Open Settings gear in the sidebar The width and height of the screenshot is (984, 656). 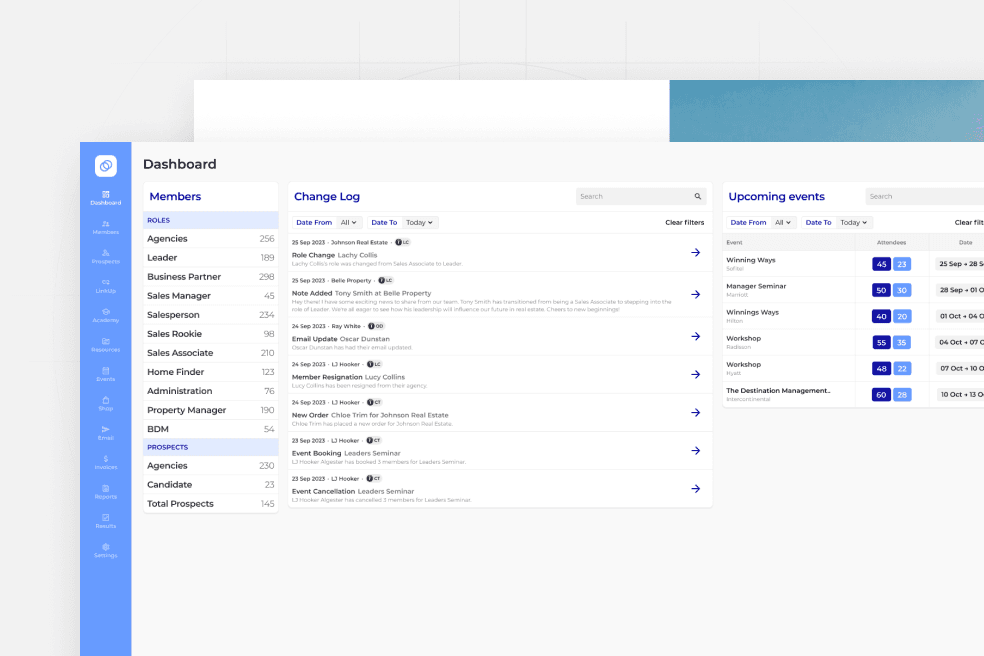(x=105, y=551)
